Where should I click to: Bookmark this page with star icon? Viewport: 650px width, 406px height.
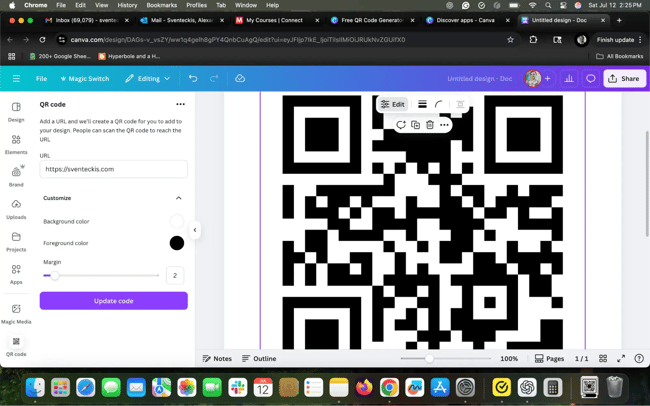click(x=510, y=40)
